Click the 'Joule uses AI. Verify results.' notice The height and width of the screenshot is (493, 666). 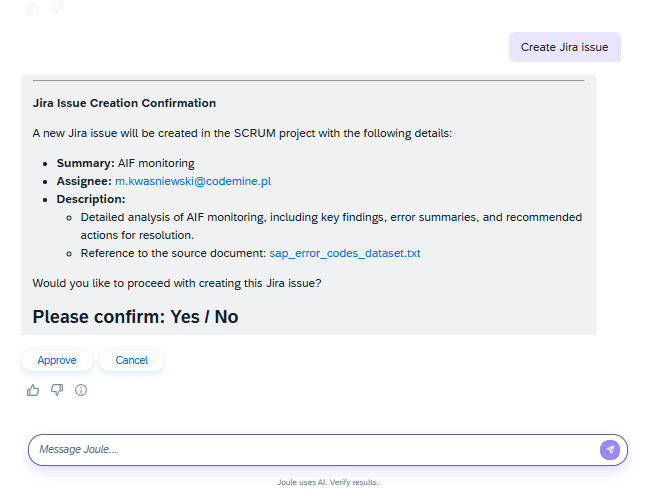click(328, 482)
